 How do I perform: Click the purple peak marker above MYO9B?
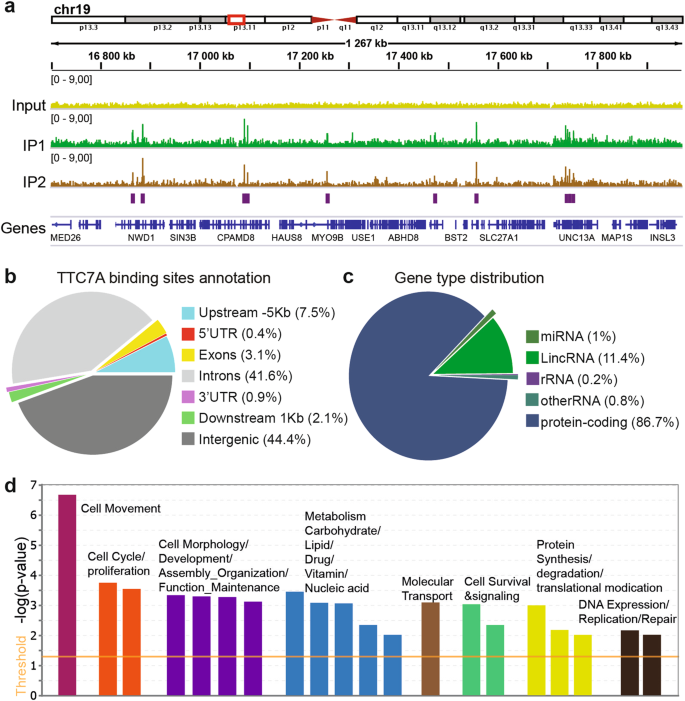(x=328, y=198)
